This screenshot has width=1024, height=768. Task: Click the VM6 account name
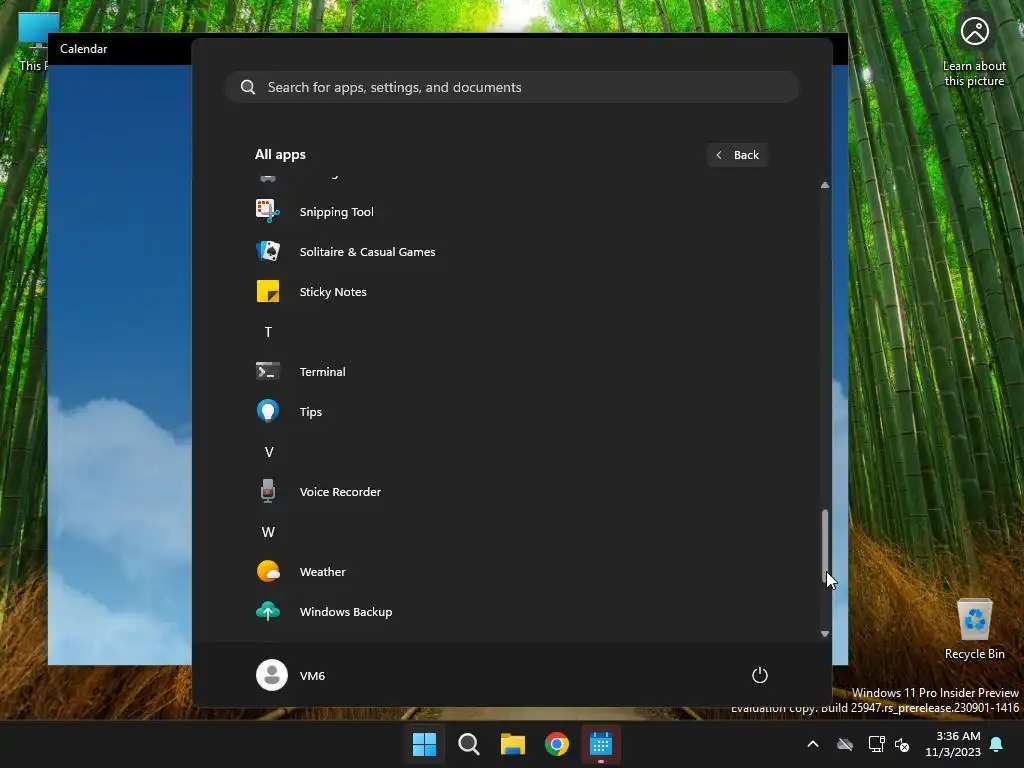click(312, 675)
